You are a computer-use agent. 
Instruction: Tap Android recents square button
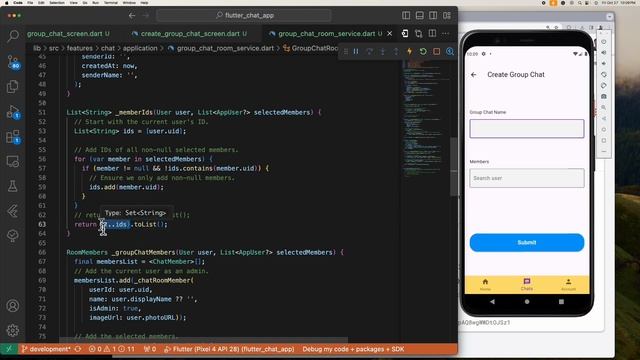[x=561, y=302]
